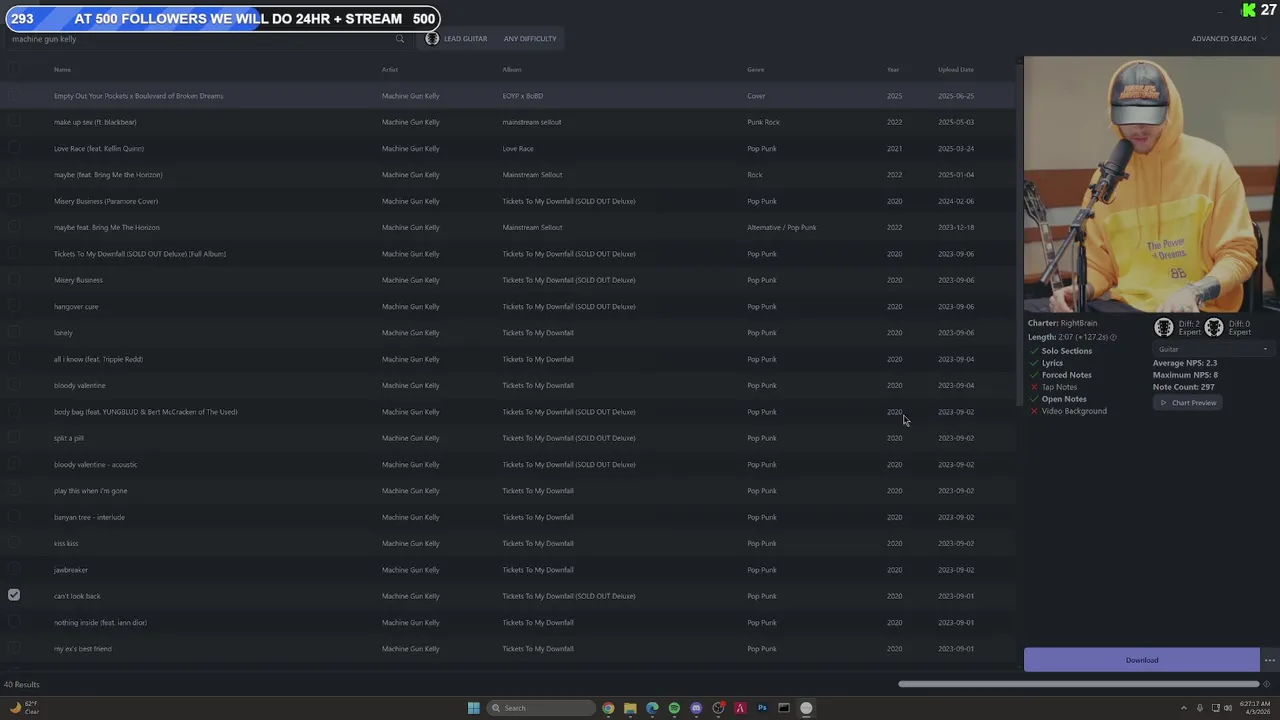Open Google Chrome from the taskbar
Image resolution: width=1280 pixels, height=720 pixels.
[x=608, y=708]
